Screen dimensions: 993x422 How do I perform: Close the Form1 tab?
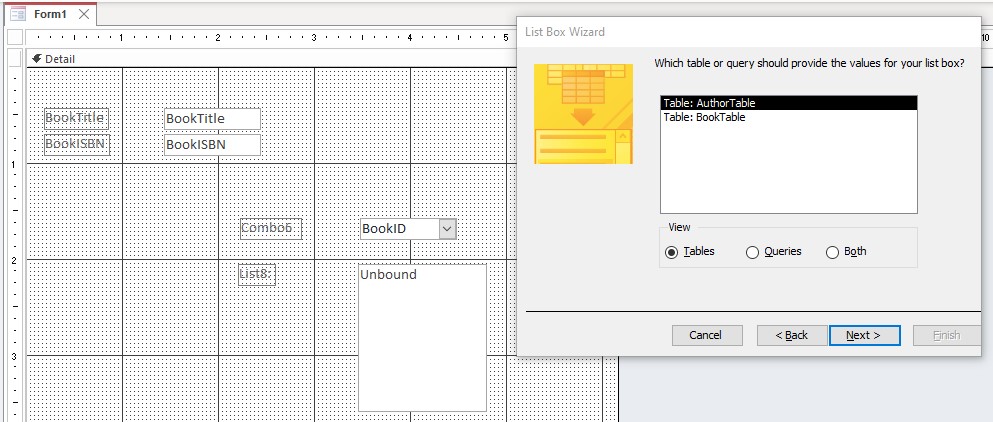click(x=84, y=14)
